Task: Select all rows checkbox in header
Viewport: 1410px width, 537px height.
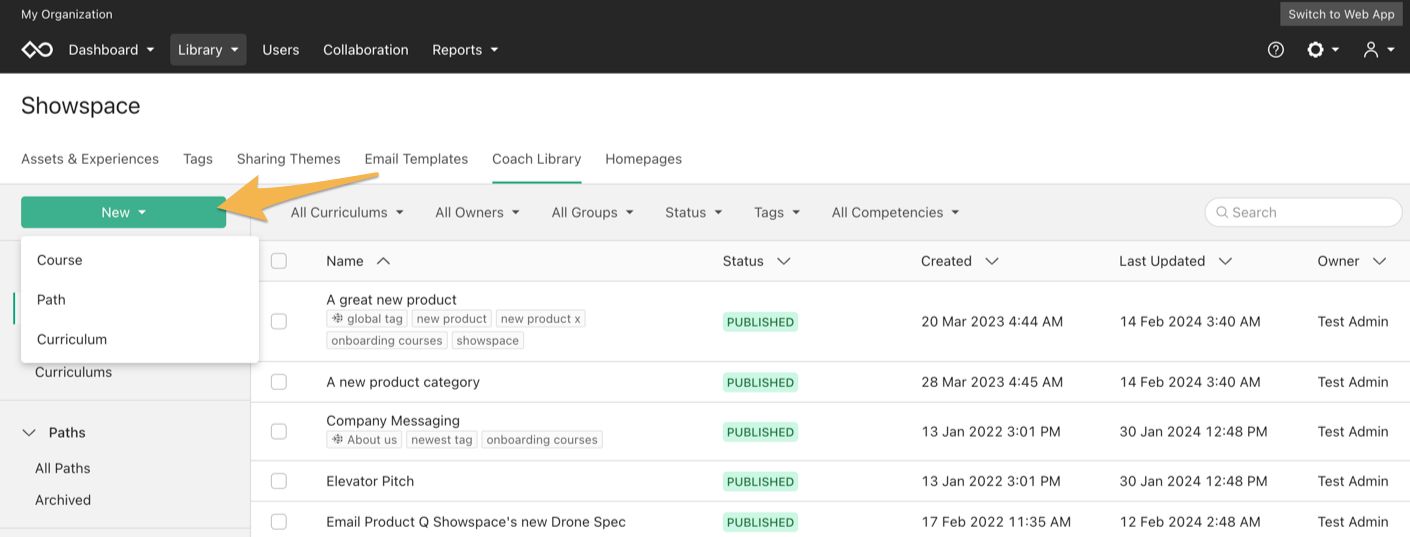Action: click(279, 261)
